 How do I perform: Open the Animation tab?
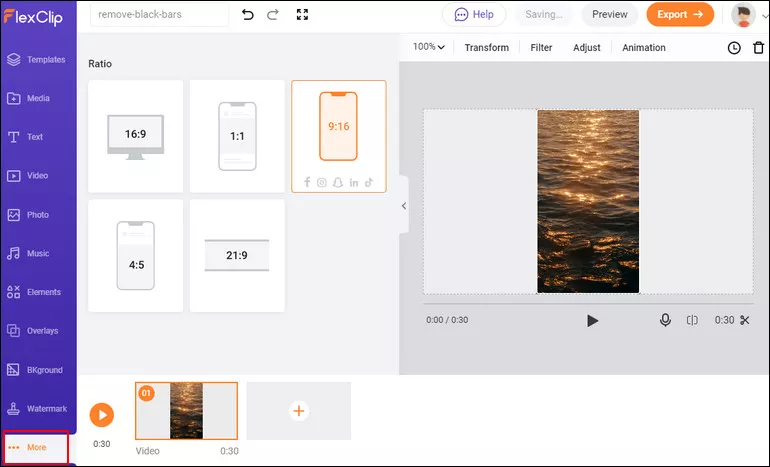tap(644, 48)
